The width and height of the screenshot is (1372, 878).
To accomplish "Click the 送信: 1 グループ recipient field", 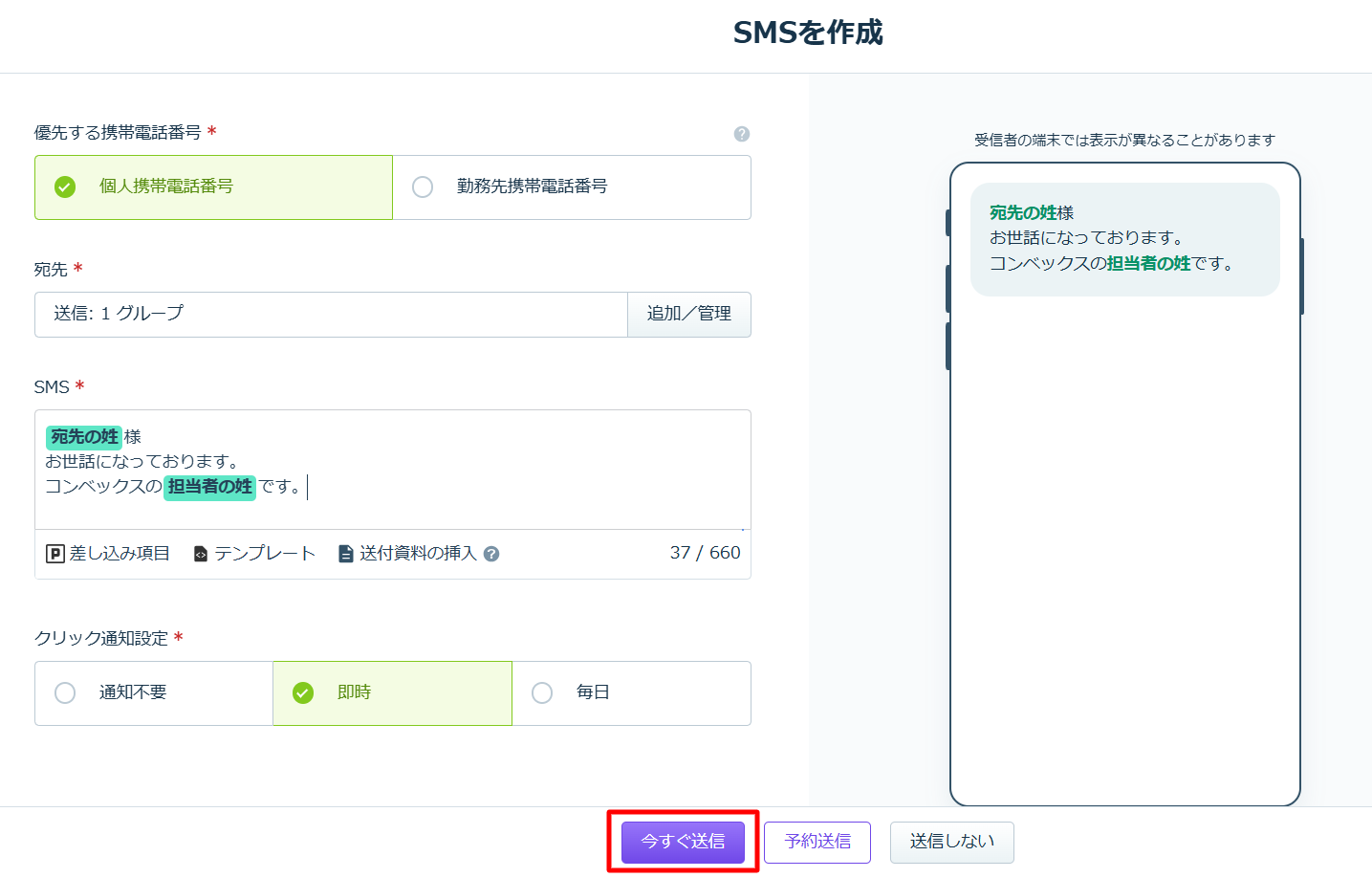I will pyautogui.click(x=331, y=315).
